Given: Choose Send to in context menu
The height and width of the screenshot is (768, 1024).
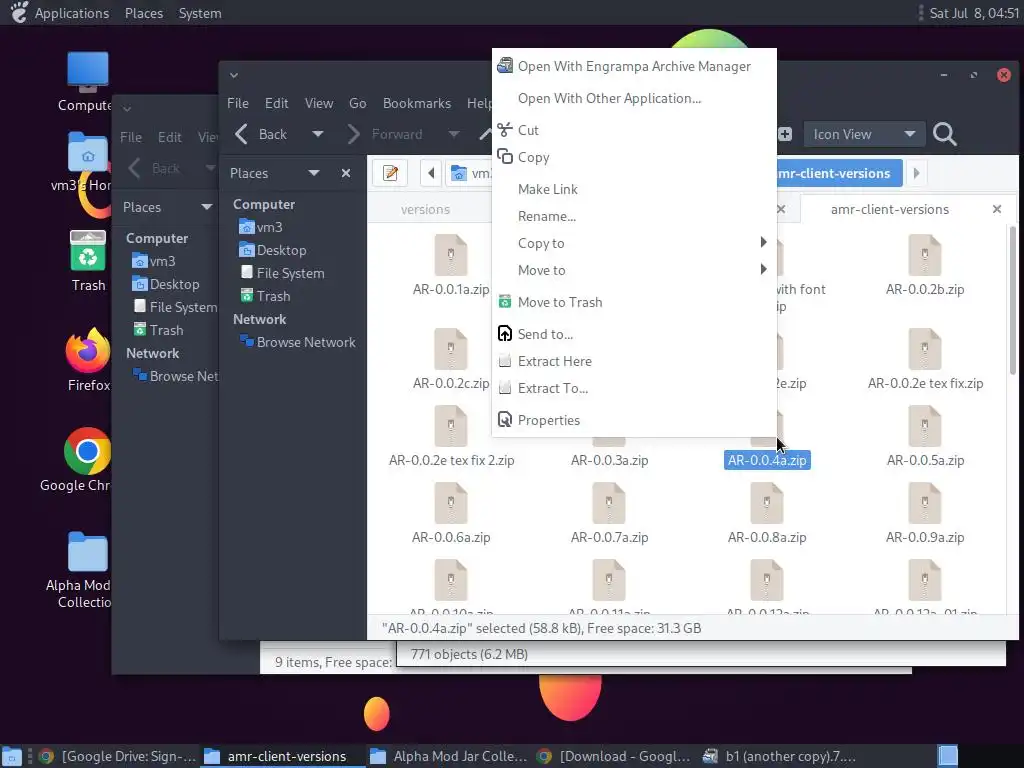Looking at the screenshot, I should [x=633, y=334].
